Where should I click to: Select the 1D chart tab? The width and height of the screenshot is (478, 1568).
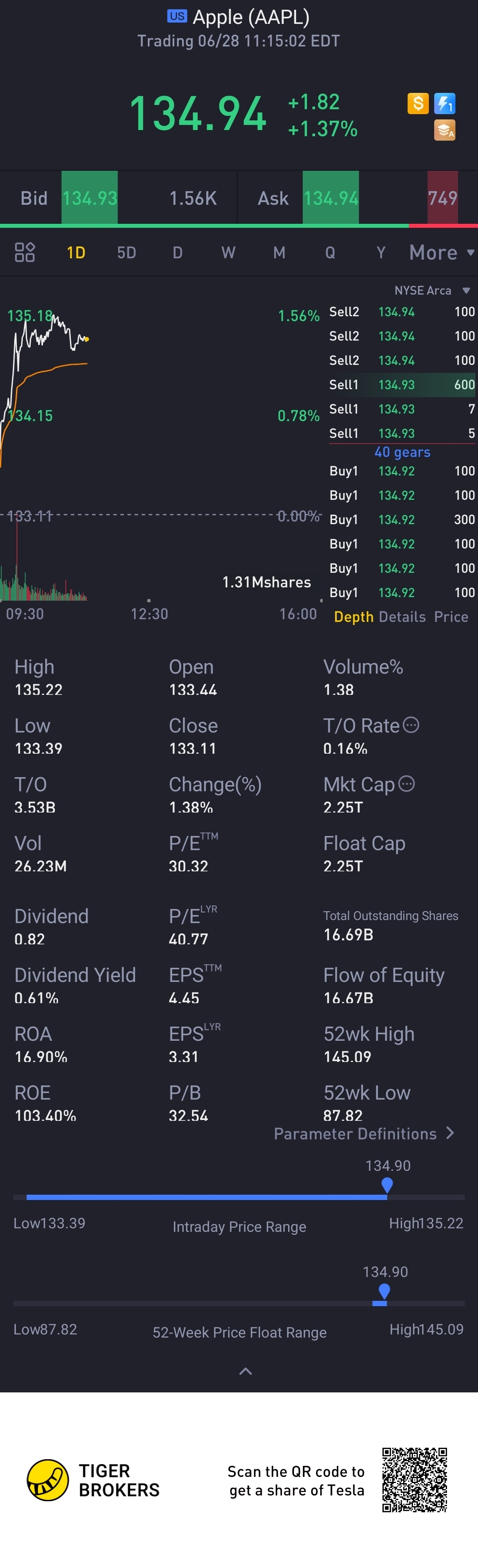pyautogui.click(x=76, y=253)
